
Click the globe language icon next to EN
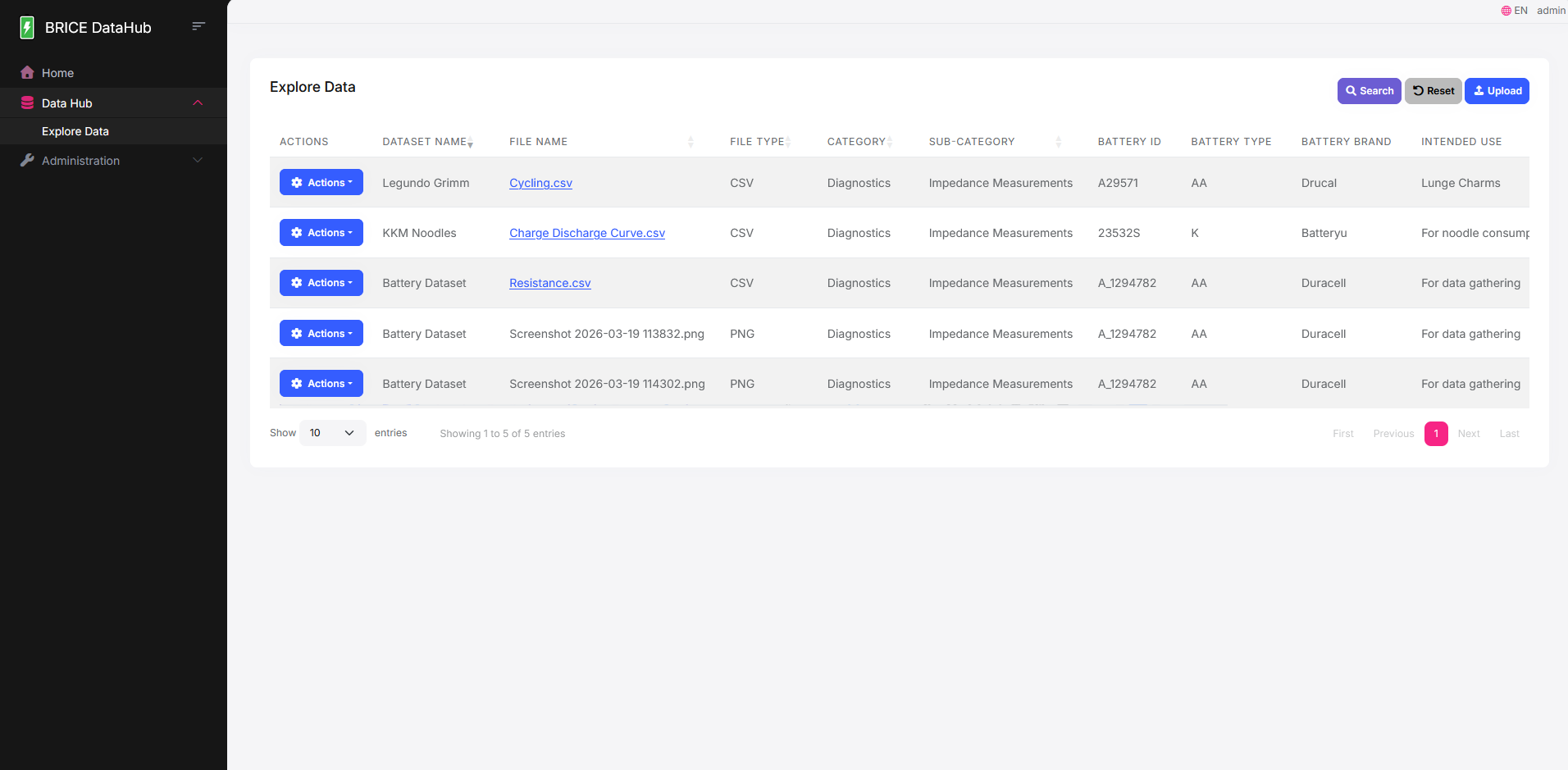(x=1506, y=11)
